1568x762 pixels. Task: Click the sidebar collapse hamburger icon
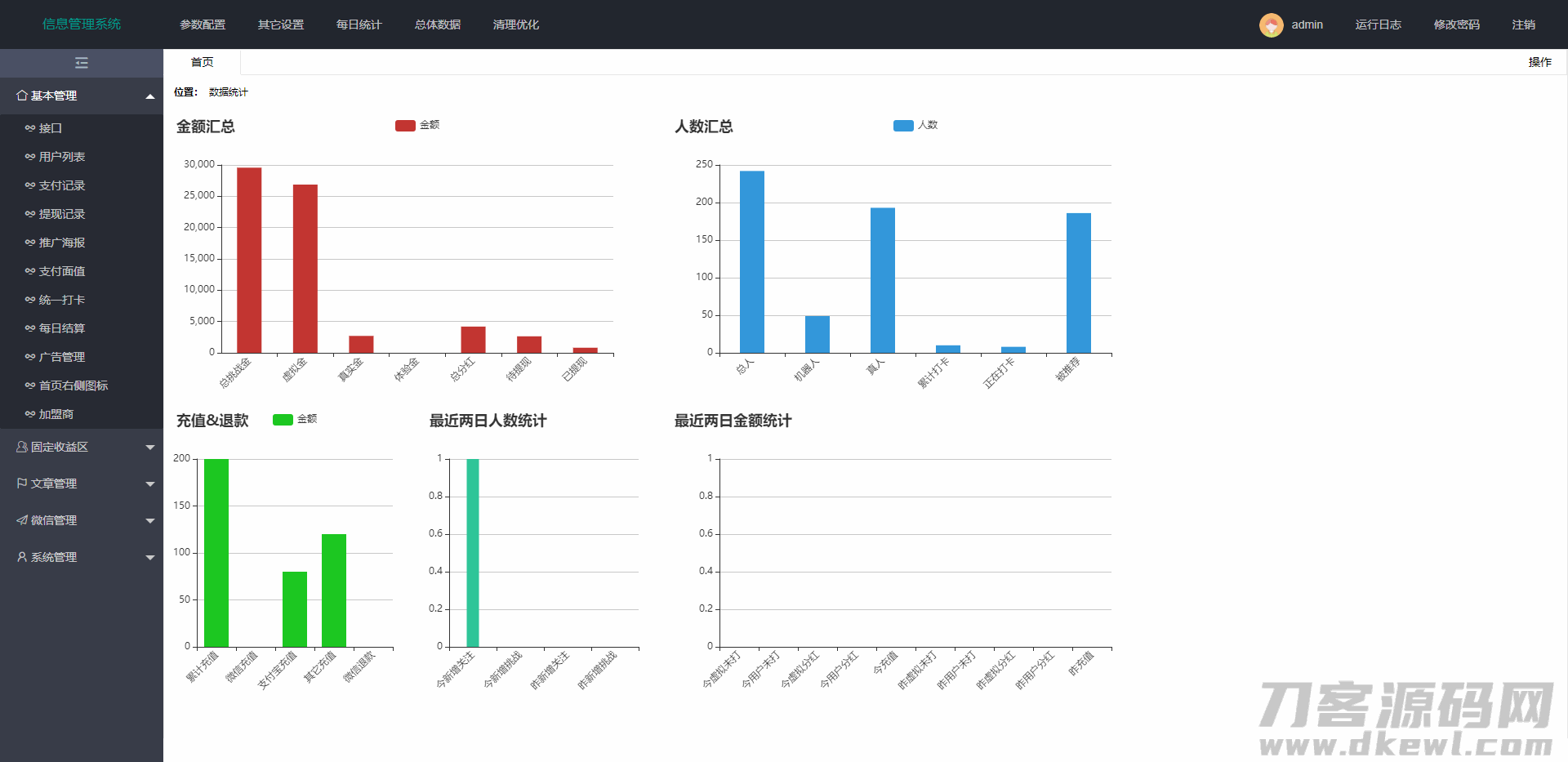[82, 63]
